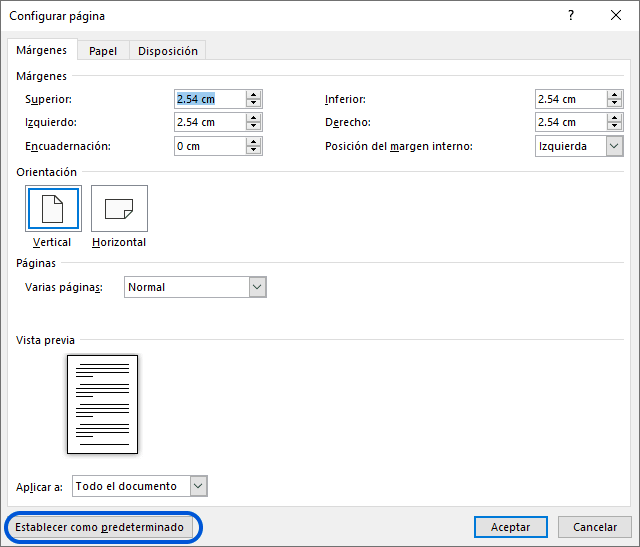Increase the Superior margin value
This screenshot has width=640, height=547.
click(253, 95)
